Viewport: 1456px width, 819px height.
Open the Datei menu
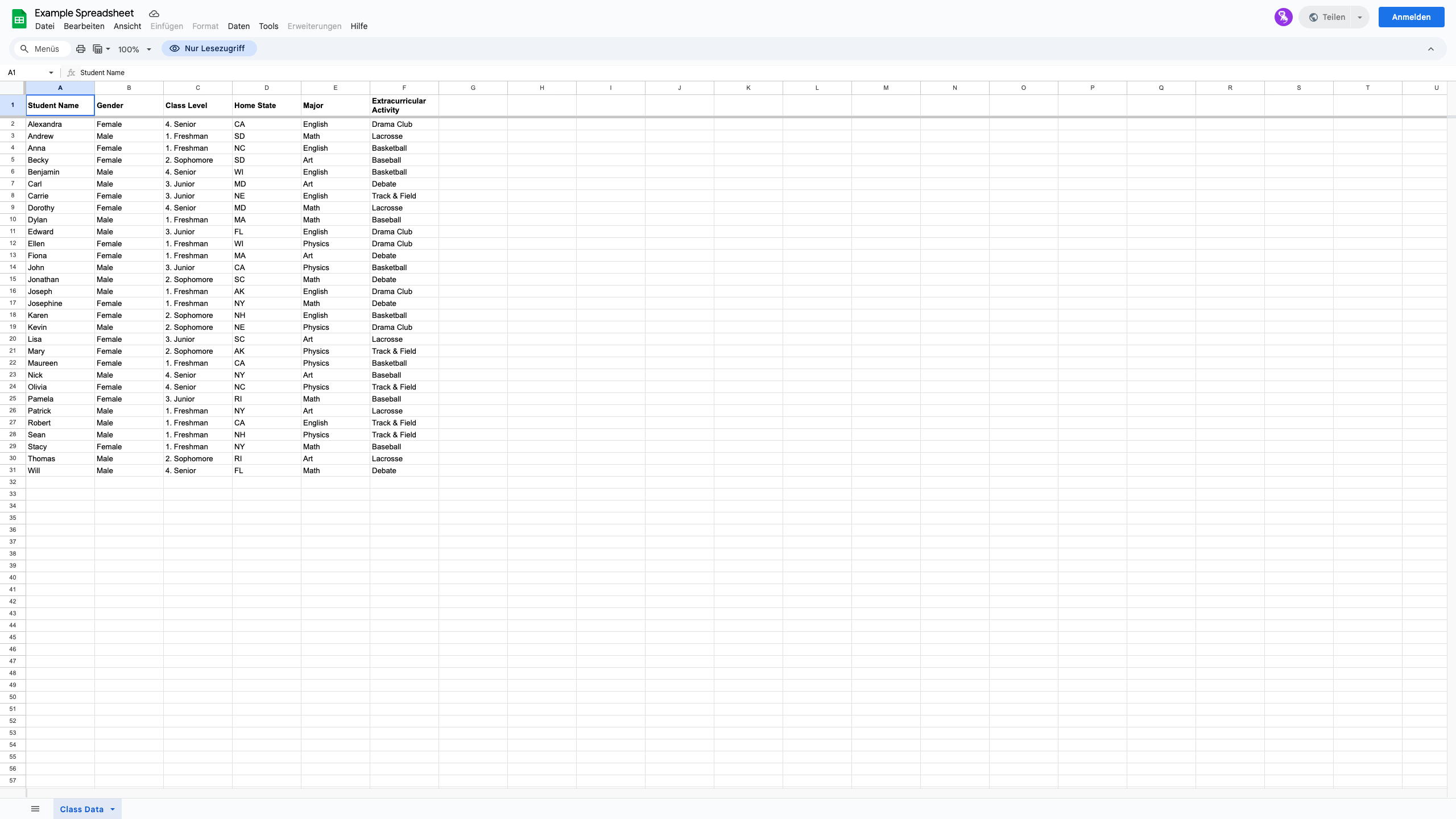click(44, 26)
